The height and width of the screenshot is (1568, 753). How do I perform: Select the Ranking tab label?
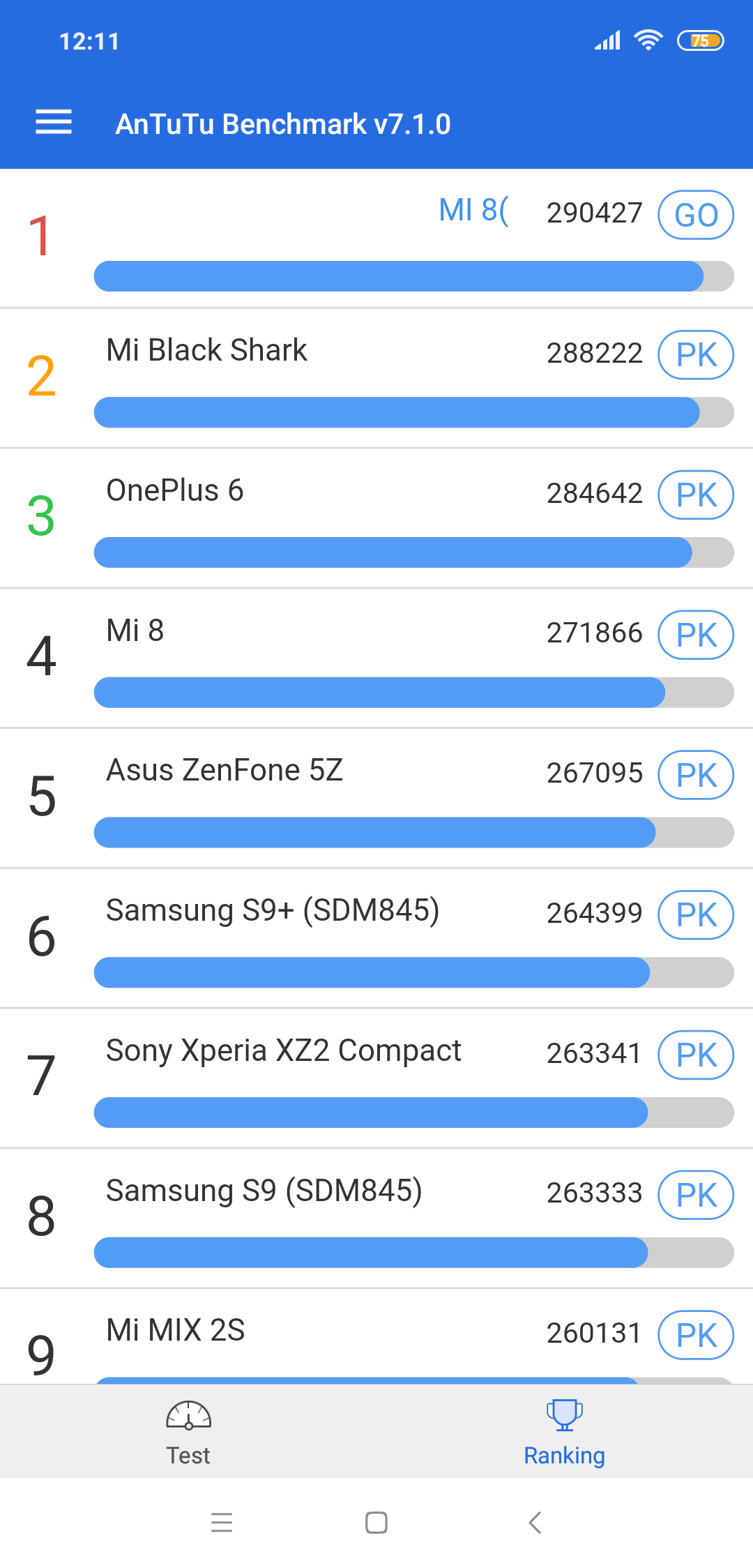(x=564, y=1456)
